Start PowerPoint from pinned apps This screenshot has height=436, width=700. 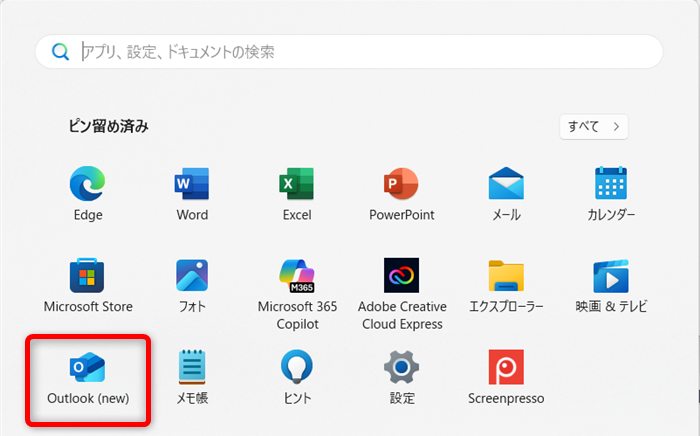(401, 185)
